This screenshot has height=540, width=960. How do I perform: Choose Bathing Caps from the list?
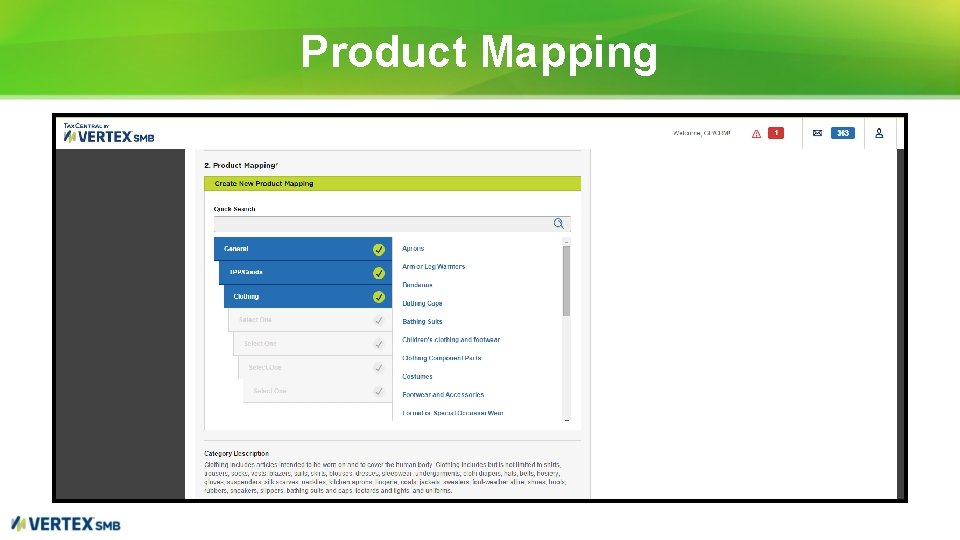pos(422,303)
